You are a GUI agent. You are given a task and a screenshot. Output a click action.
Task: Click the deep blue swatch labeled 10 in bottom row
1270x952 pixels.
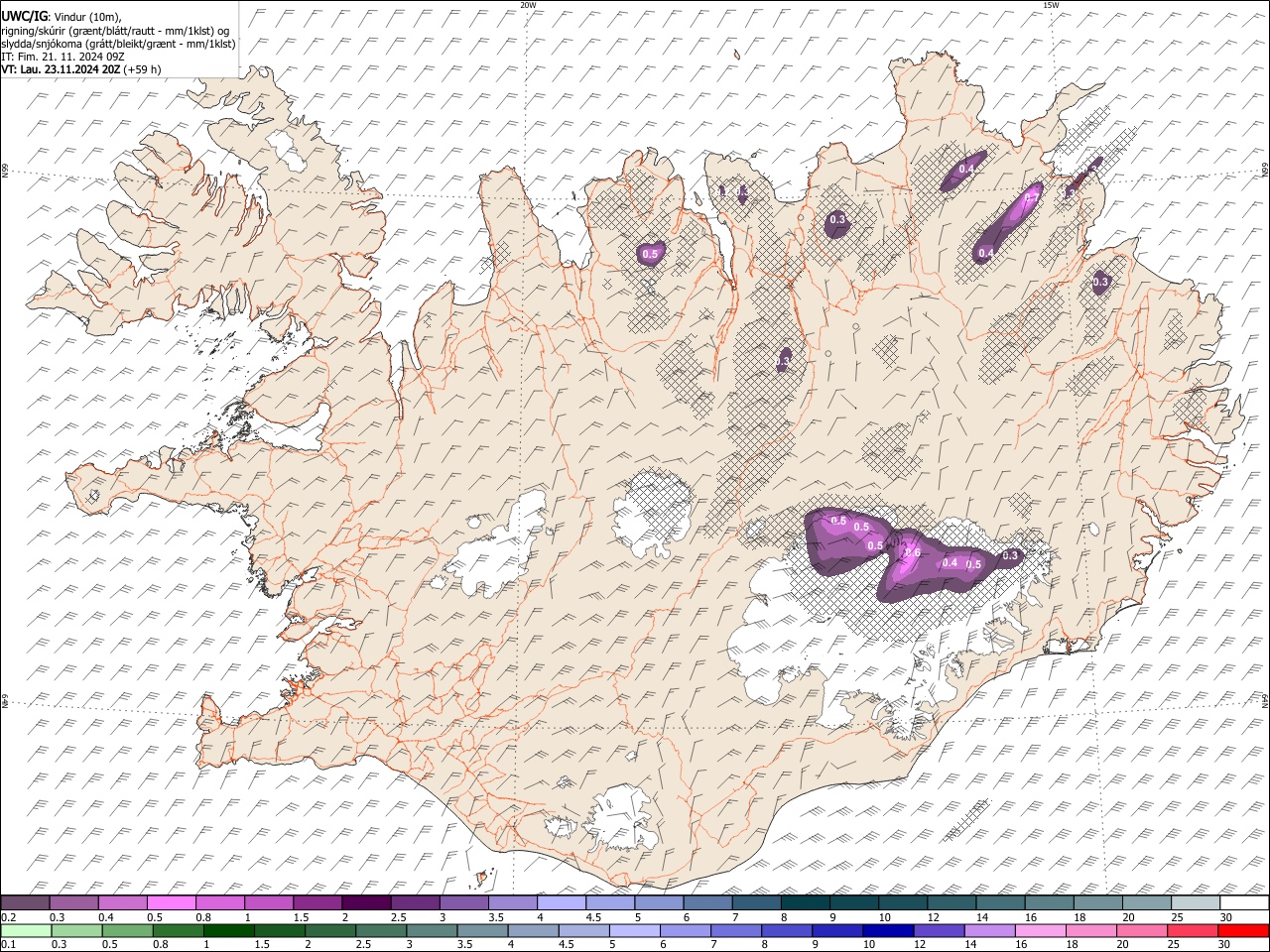pyautogui.click(x=887, y=930)
